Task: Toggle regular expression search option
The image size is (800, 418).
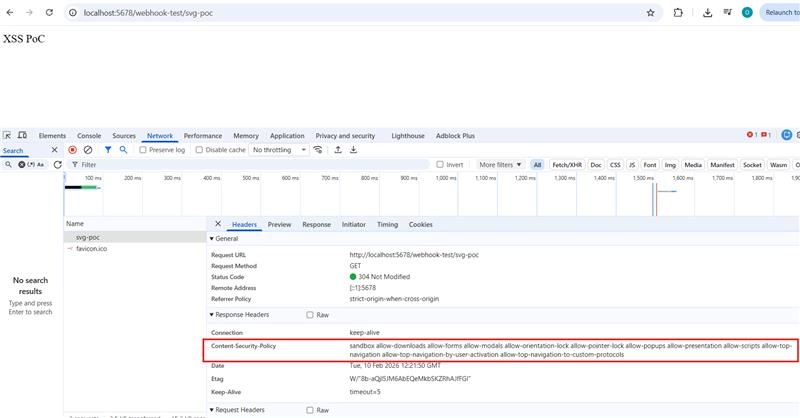Action: pyautogui.click(x=31, y=164)
